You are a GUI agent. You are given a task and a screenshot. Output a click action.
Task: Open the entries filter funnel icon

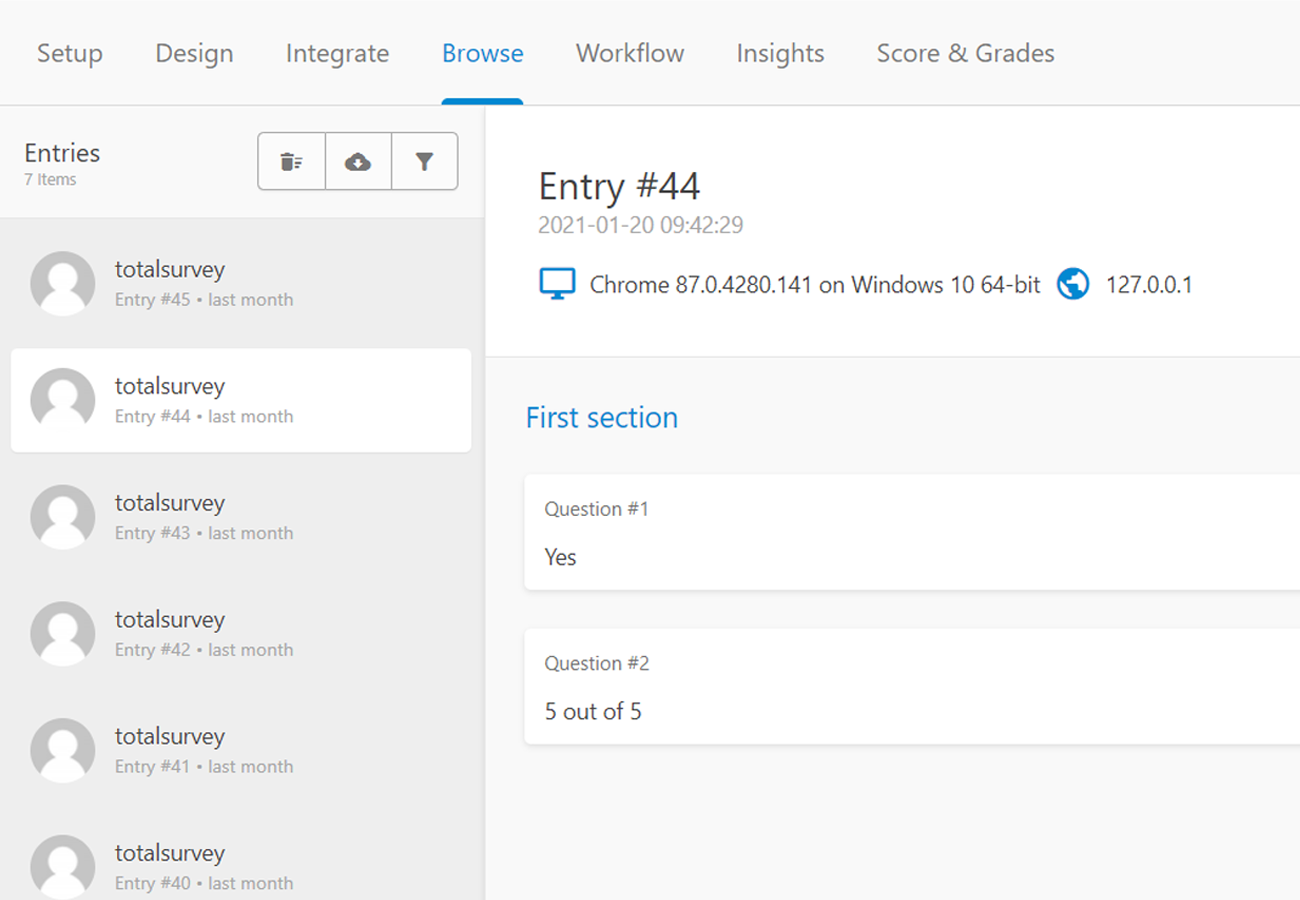[x=424, y=161]
